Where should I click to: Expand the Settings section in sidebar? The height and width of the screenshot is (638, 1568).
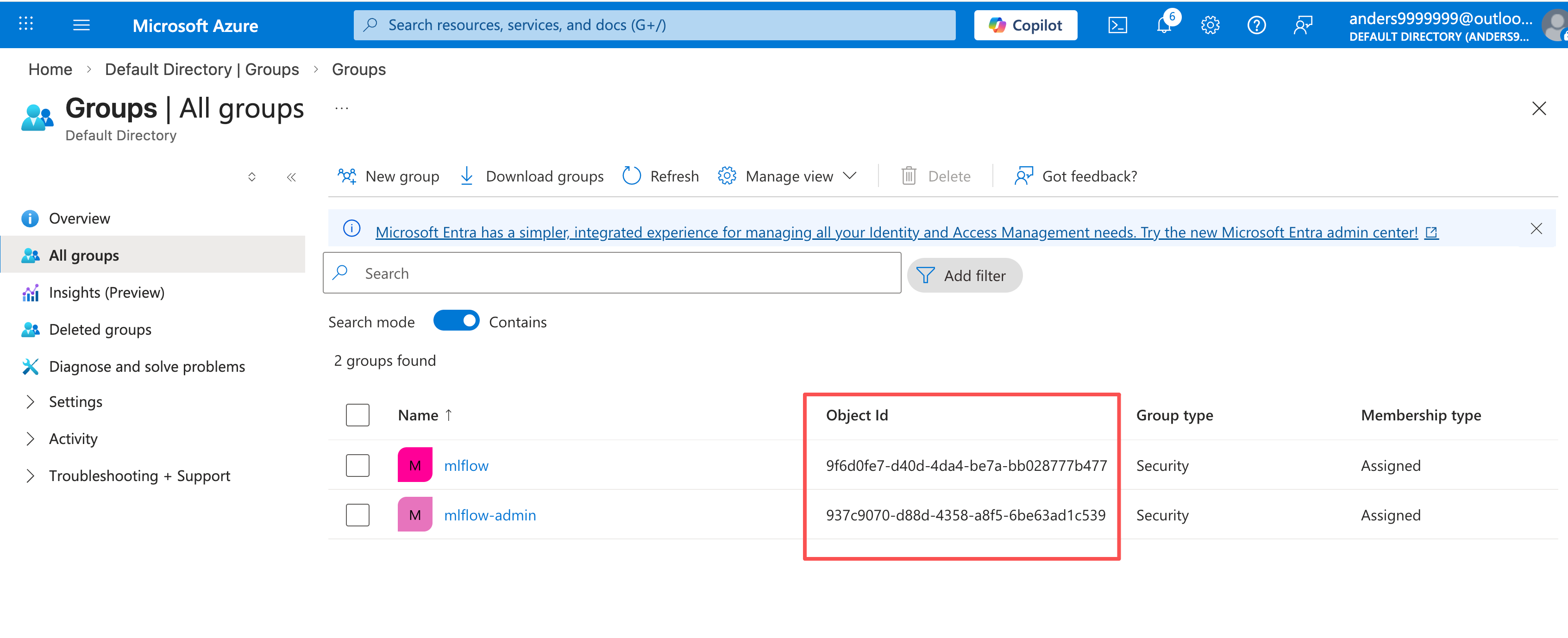tap(75, 401)
